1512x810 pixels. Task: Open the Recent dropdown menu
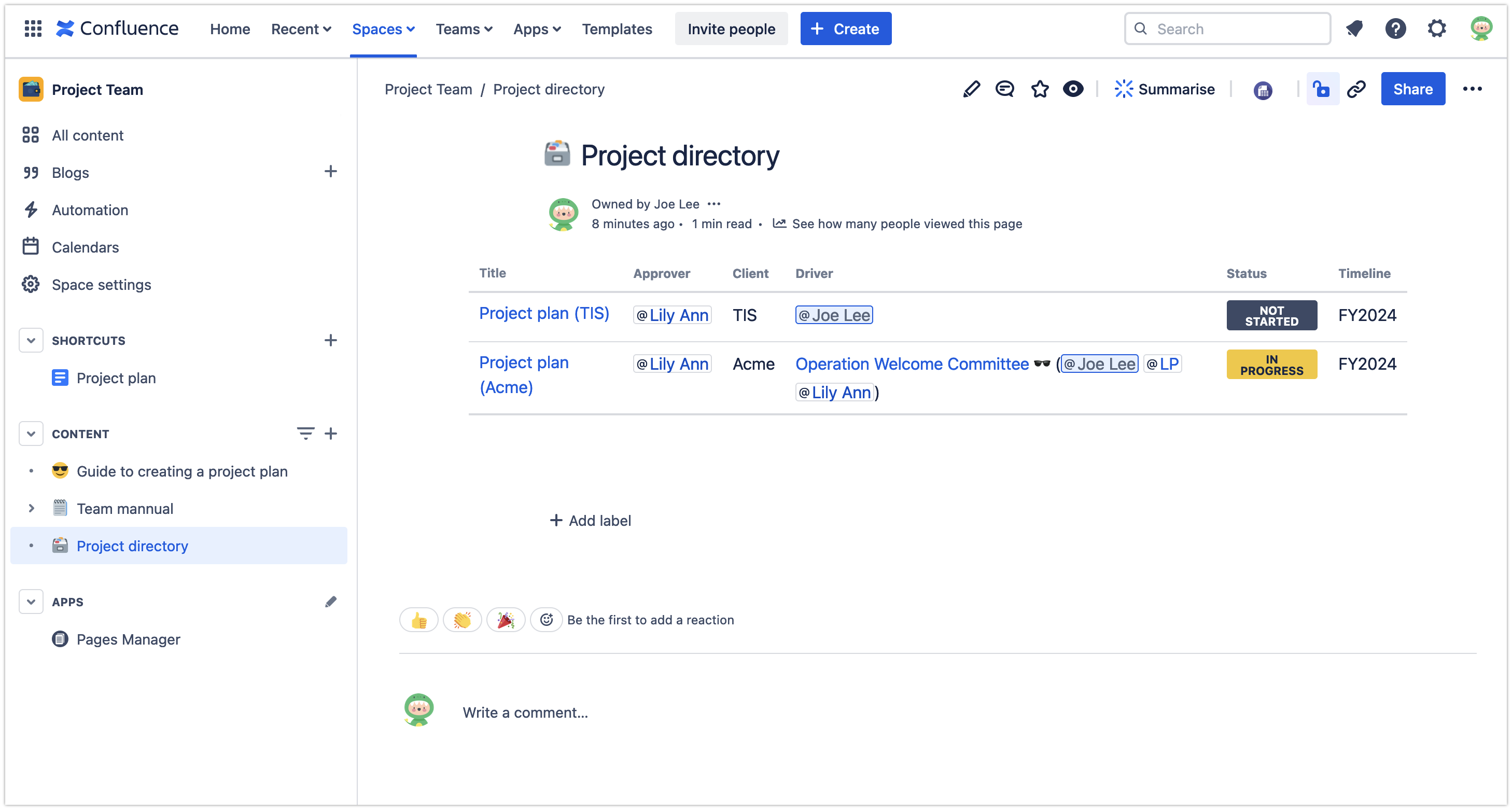(301, 29)
